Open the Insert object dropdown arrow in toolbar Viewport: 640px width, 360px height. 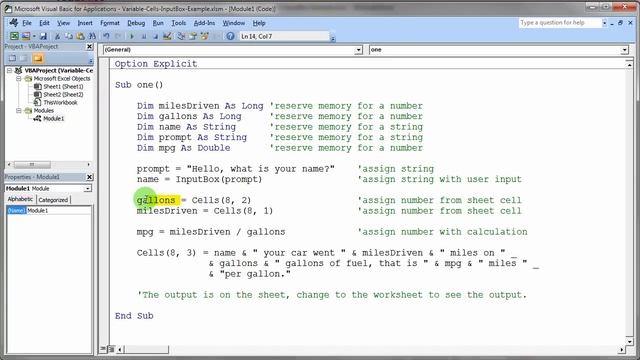[x=34, y=36]
